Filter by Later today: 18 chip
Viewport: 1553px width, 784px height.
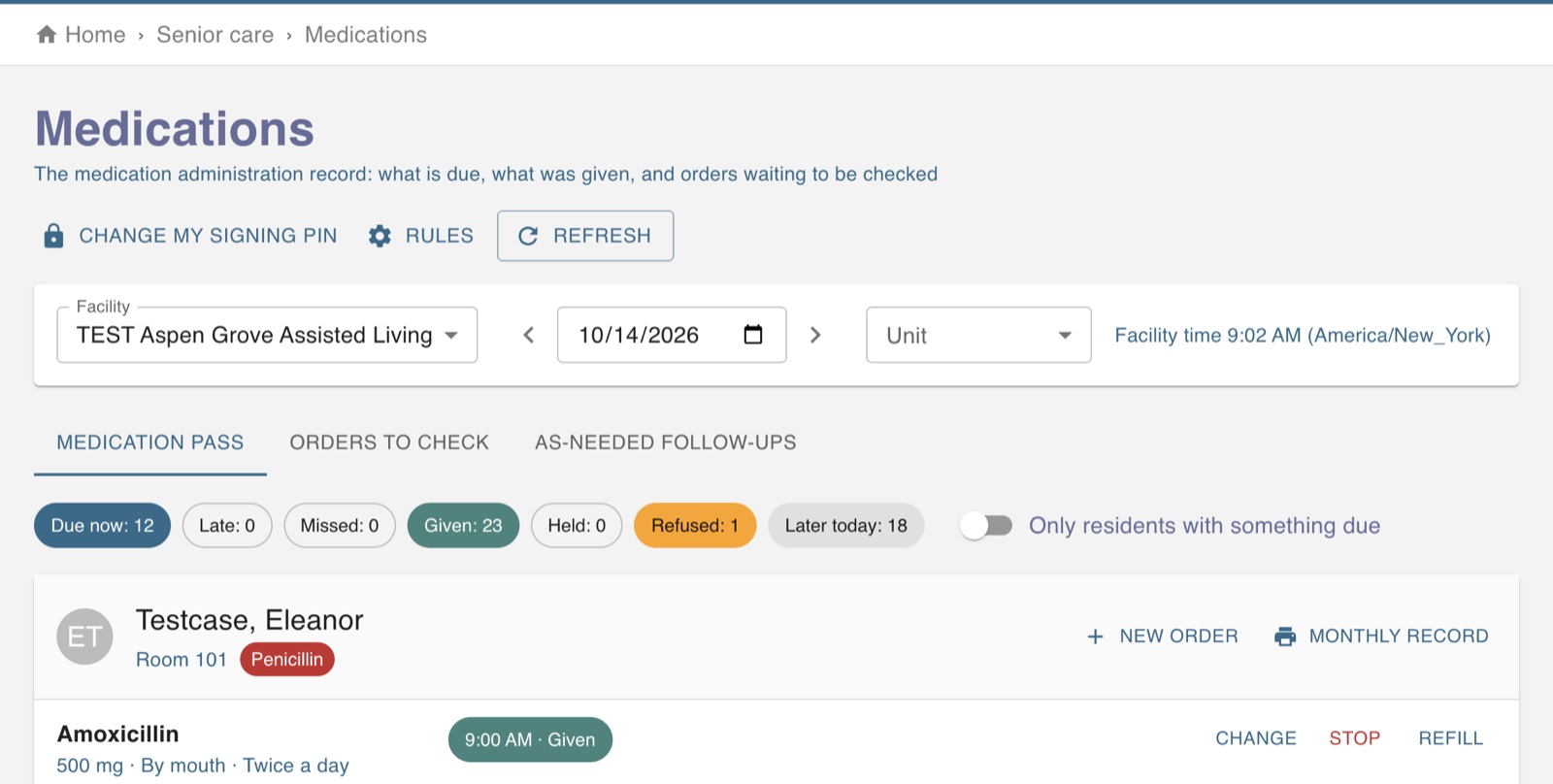(x=846, y=526)
